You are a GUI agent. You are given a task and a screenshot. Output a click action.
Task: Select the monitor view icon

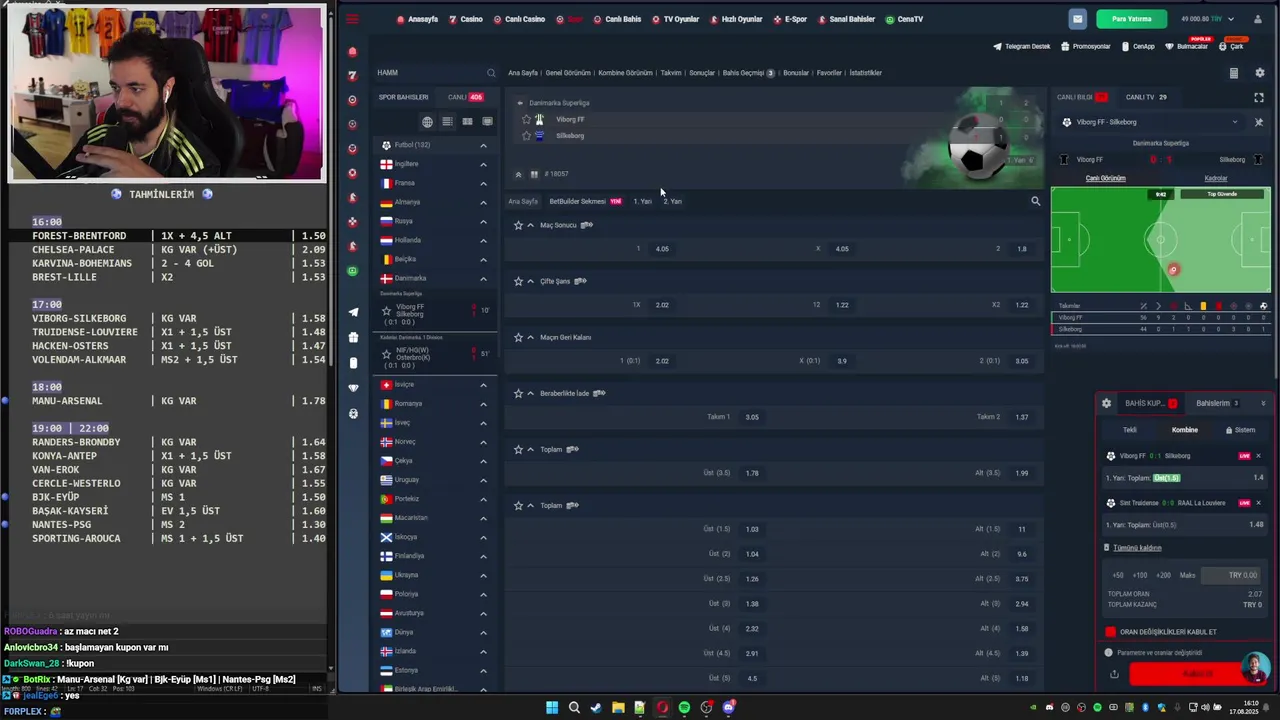point(487,122)
